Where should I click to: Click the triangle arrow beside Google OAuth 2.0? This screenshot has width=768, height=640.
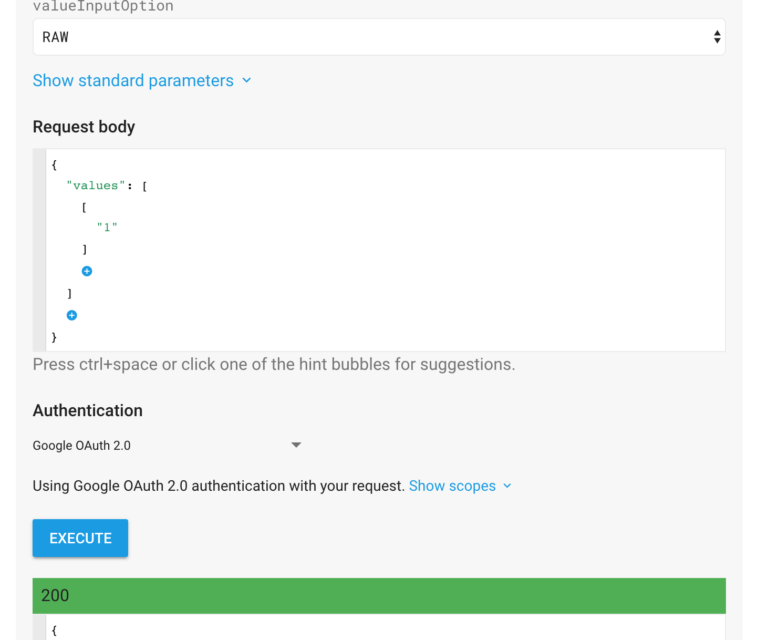click(x=296, y=445)
